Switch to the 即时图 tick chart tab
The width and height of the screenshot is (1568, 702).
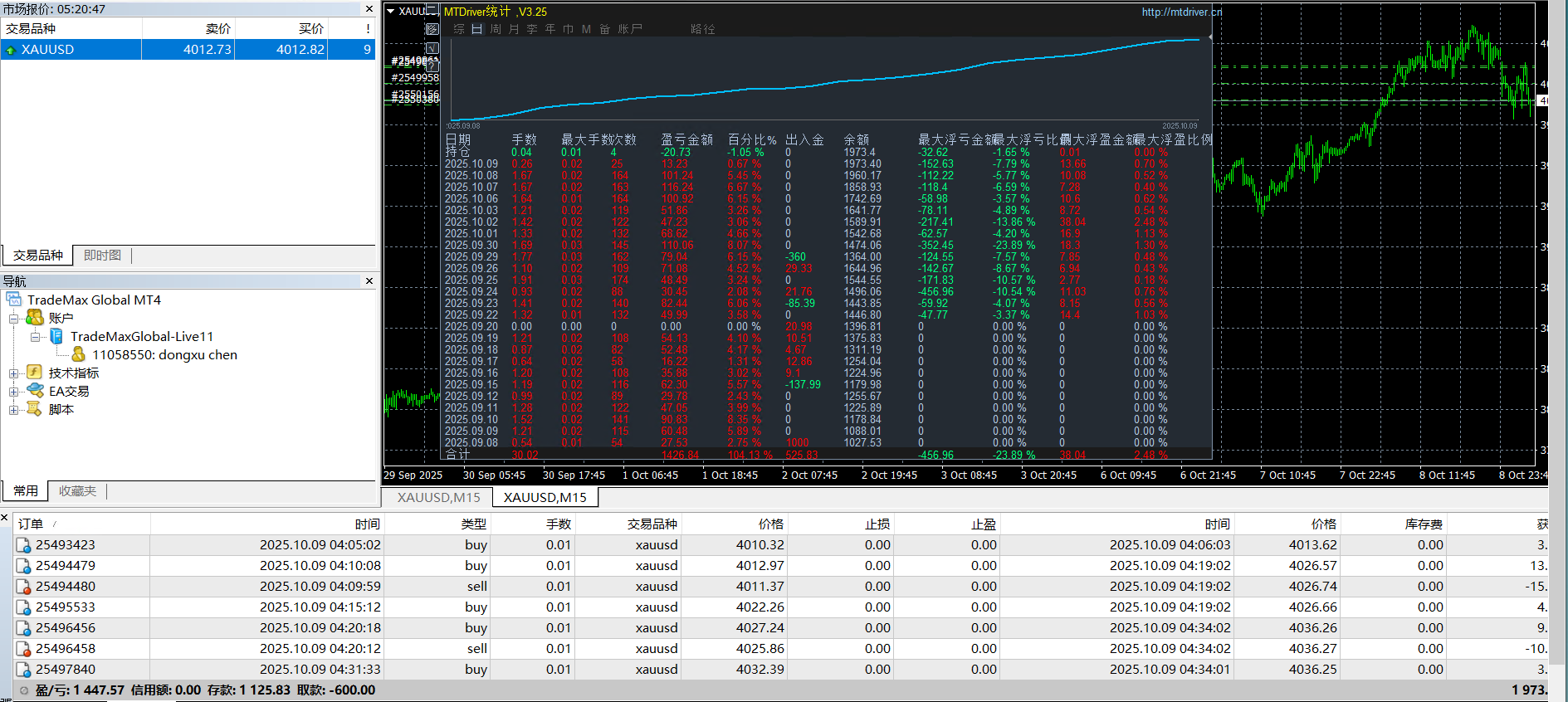click(x=102, y=256)
